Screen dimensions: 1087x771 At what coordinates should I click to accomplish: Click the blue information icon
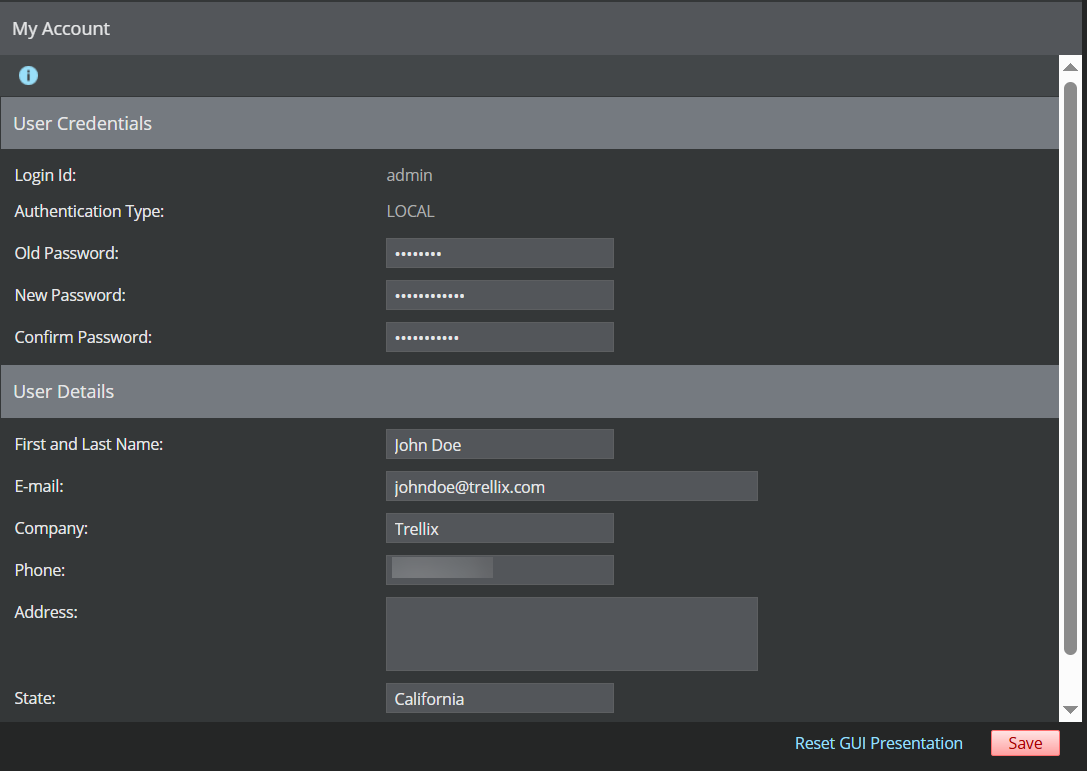click(x=28, y=76)
